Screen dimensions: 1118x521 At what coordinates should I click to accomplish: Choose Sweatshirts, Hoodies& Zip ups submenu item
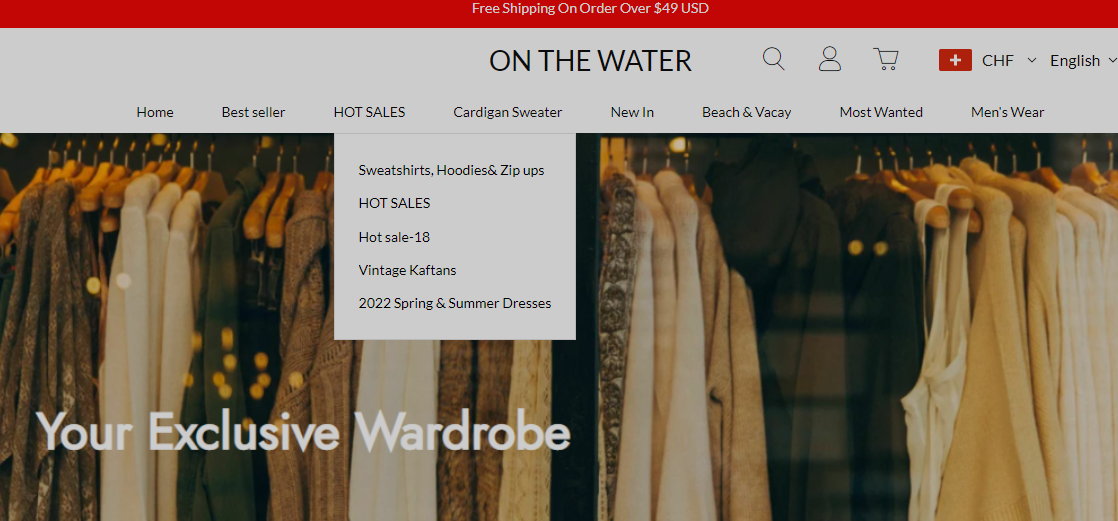[451, 170]
